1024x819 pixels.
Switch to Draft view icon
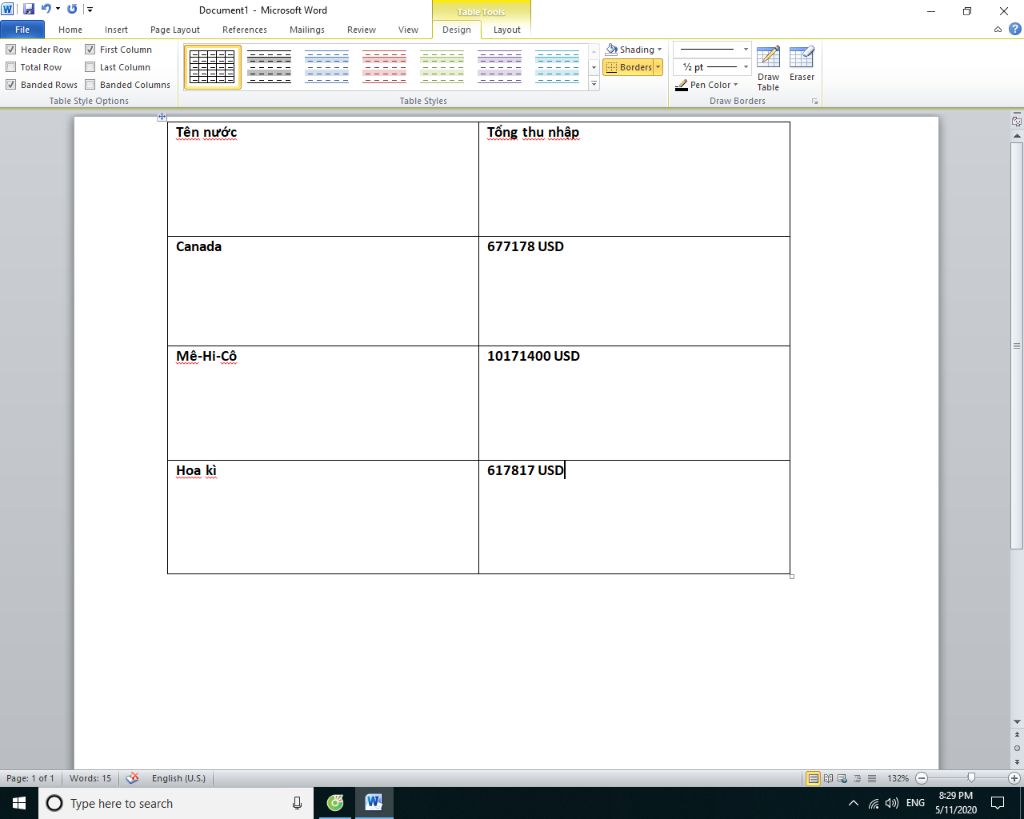(x=871, y=778)
